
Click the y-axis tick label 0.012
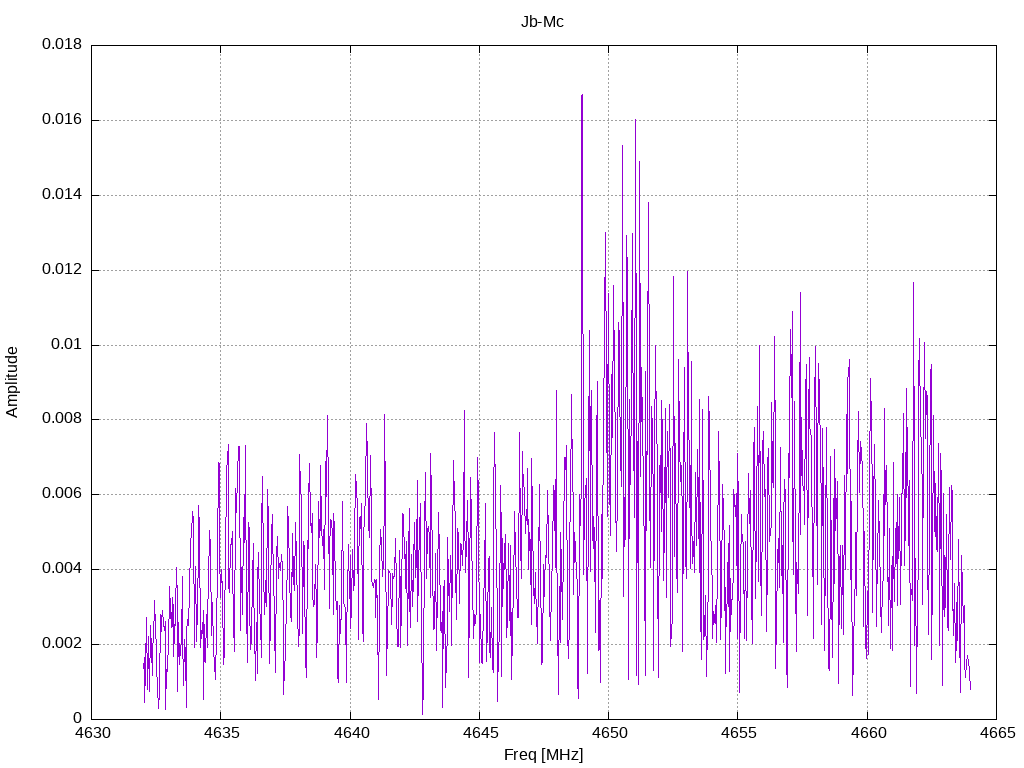pos(62,269)
